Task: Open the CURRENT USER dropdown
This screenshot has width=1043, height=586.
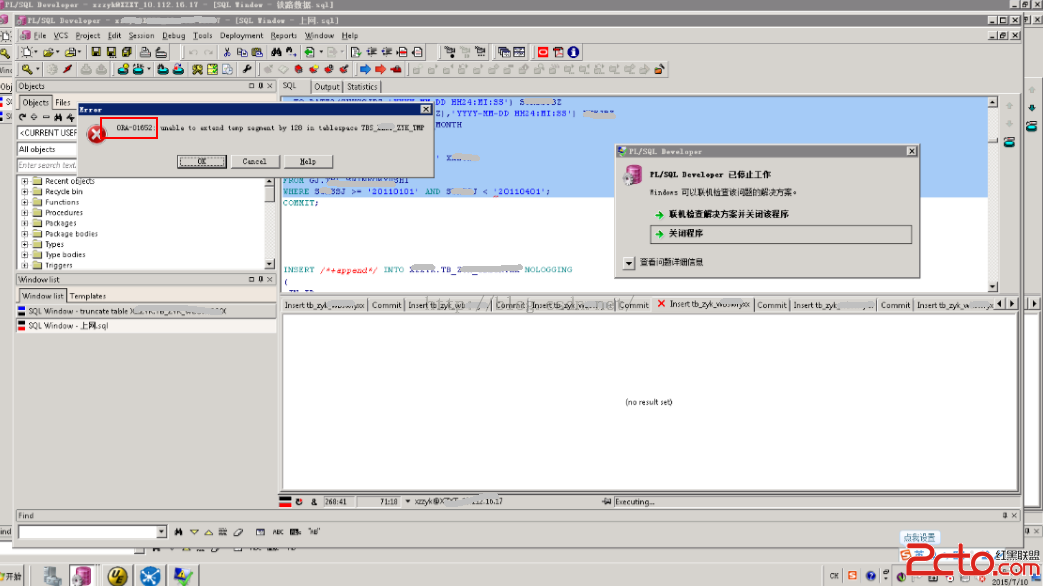Action: tap(47, 133)
